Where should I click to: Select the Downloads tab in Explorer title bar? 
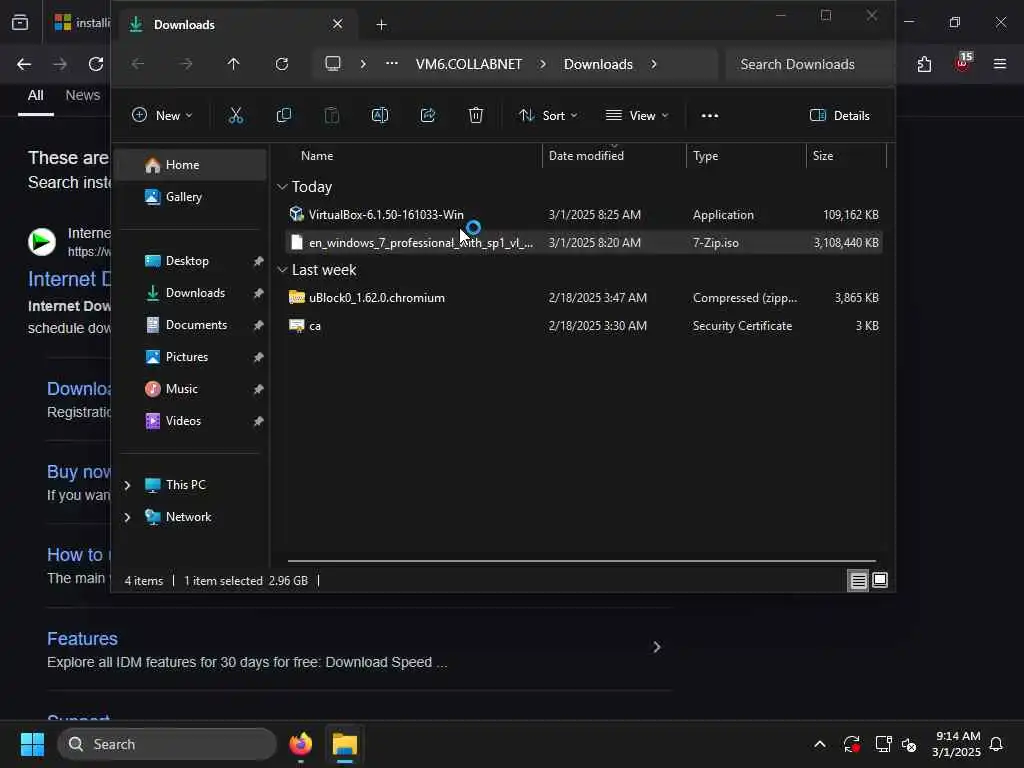[236, 25]
